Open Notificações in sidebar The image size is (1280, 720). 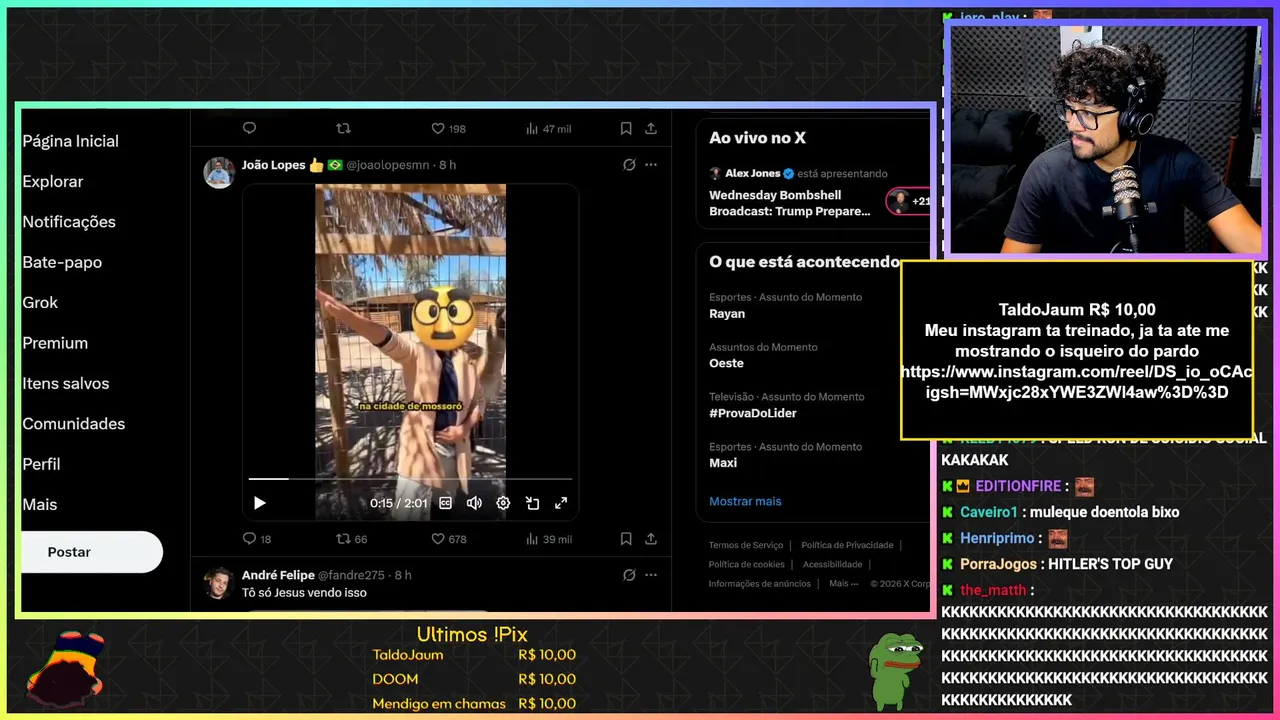(x=69, y=222)
